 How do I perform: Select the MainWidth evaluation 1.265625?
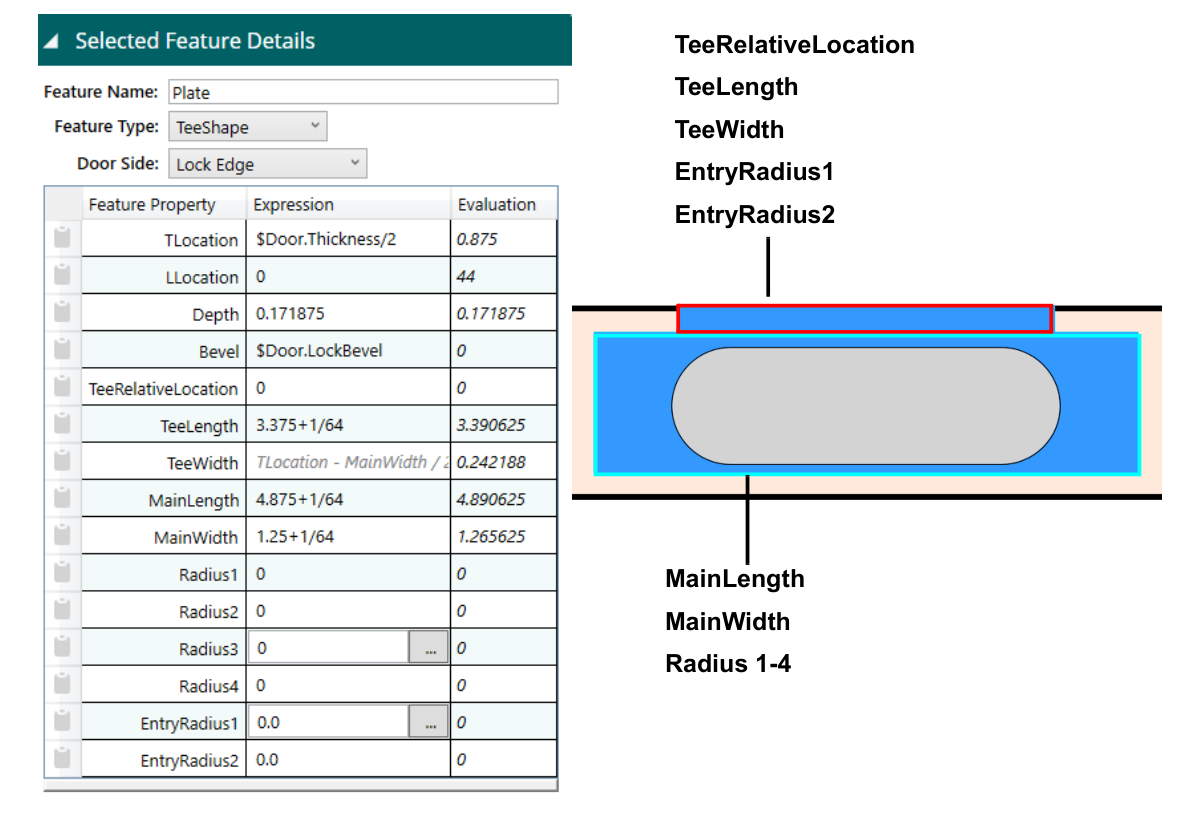tap(491, 537)
